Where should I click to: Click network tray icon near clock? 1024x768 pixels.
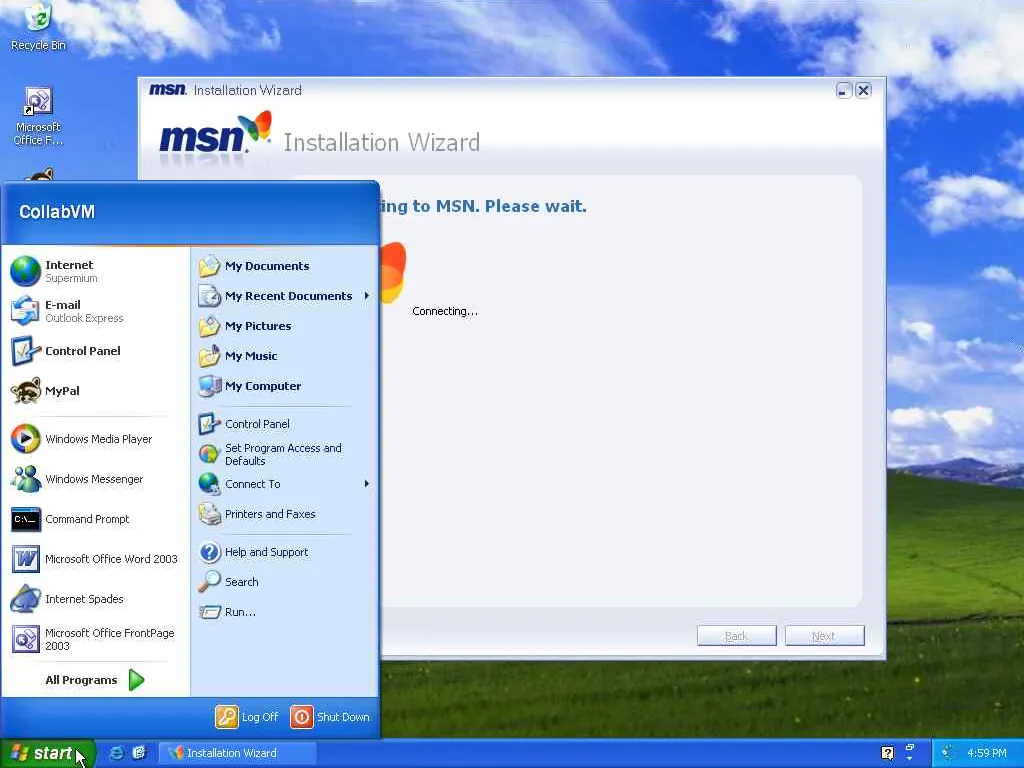(x=947, y=753)
